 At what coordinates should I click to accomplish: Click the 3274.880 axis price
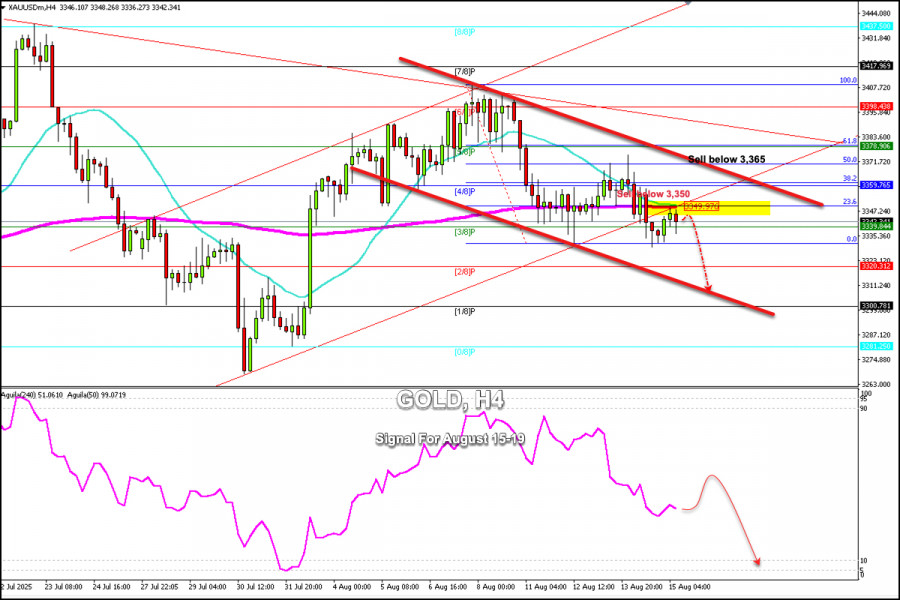tap(876, 360)
